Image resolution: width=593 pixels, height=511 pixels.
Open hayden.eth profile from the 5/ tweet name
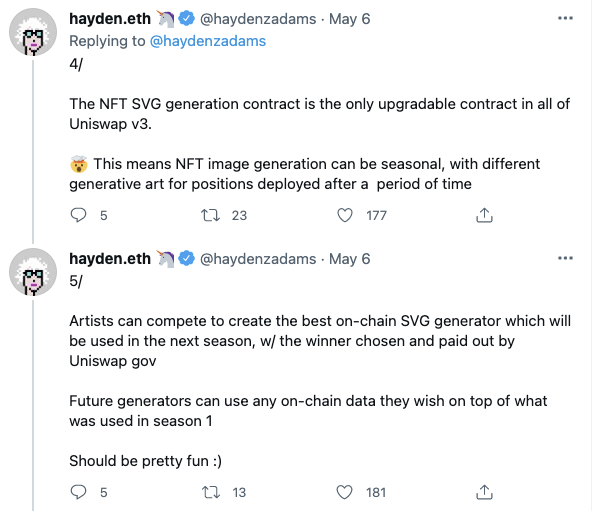pyautogui.click(x=110, y=259)
